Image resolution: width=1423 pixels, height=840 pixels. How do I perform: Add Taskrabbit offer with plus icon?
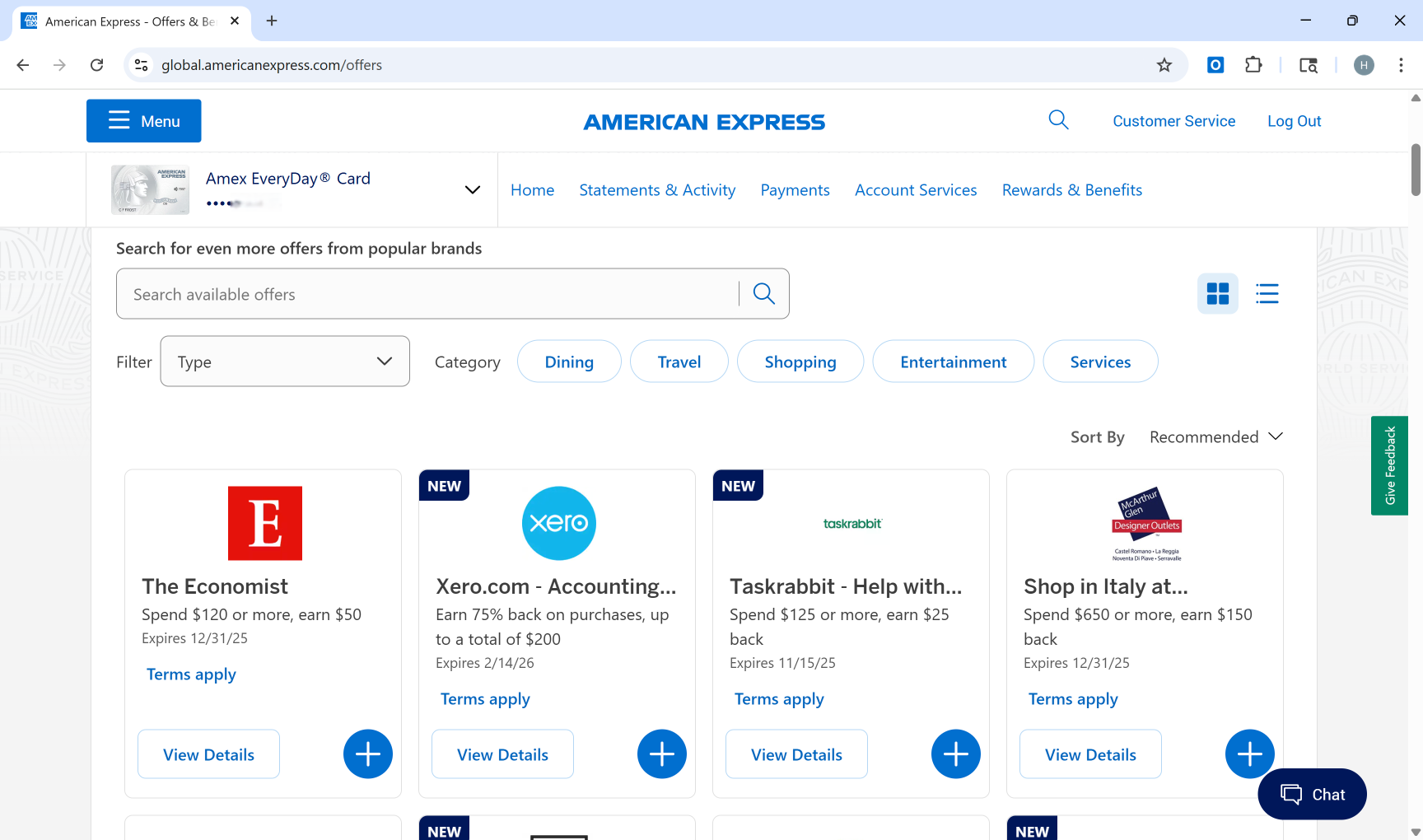(x=956, y=754)
